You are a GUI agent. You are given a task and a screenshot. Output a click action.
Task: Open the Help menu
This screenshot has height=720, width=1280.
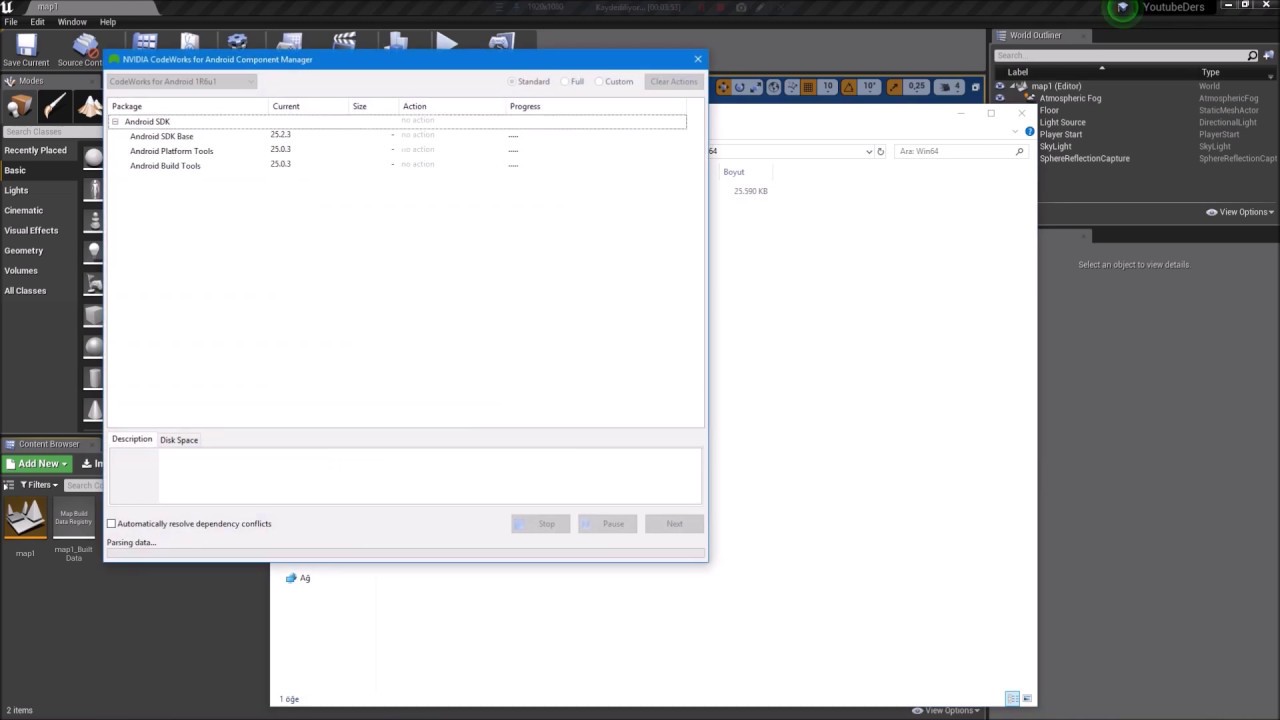(108, 21)
